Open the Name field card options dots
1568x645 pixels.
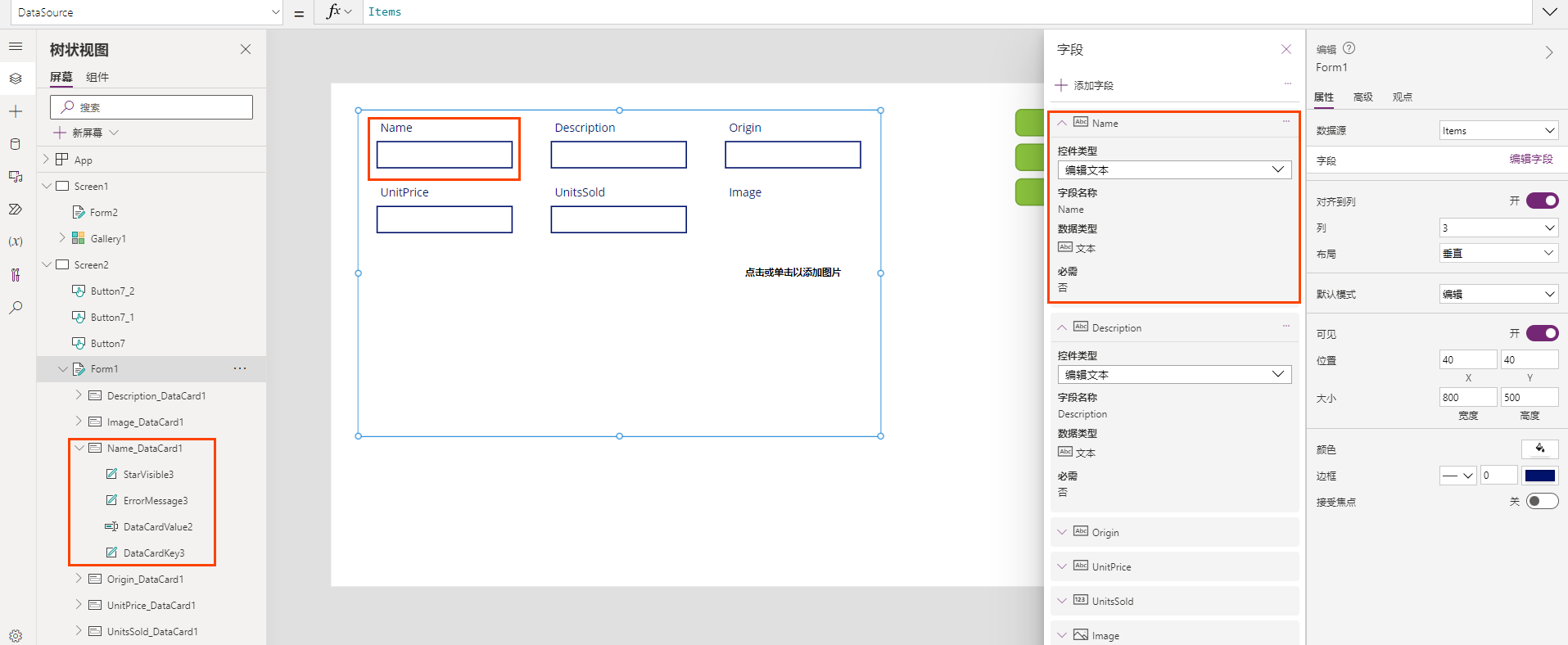point(1286,121)
